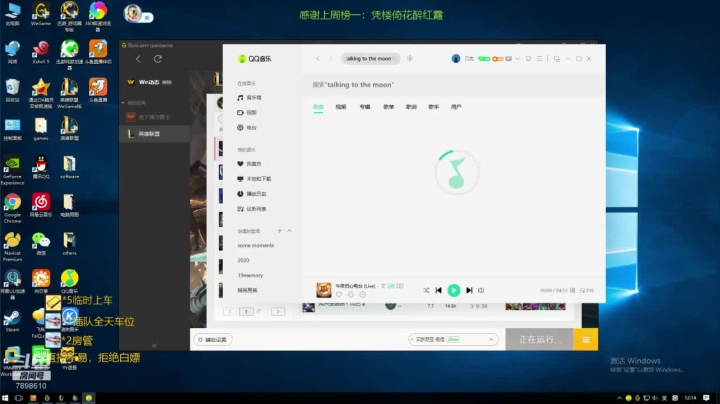Screen dimensions: 720x404
Task: Open the Windows Start menu
Action: (5, 398)
